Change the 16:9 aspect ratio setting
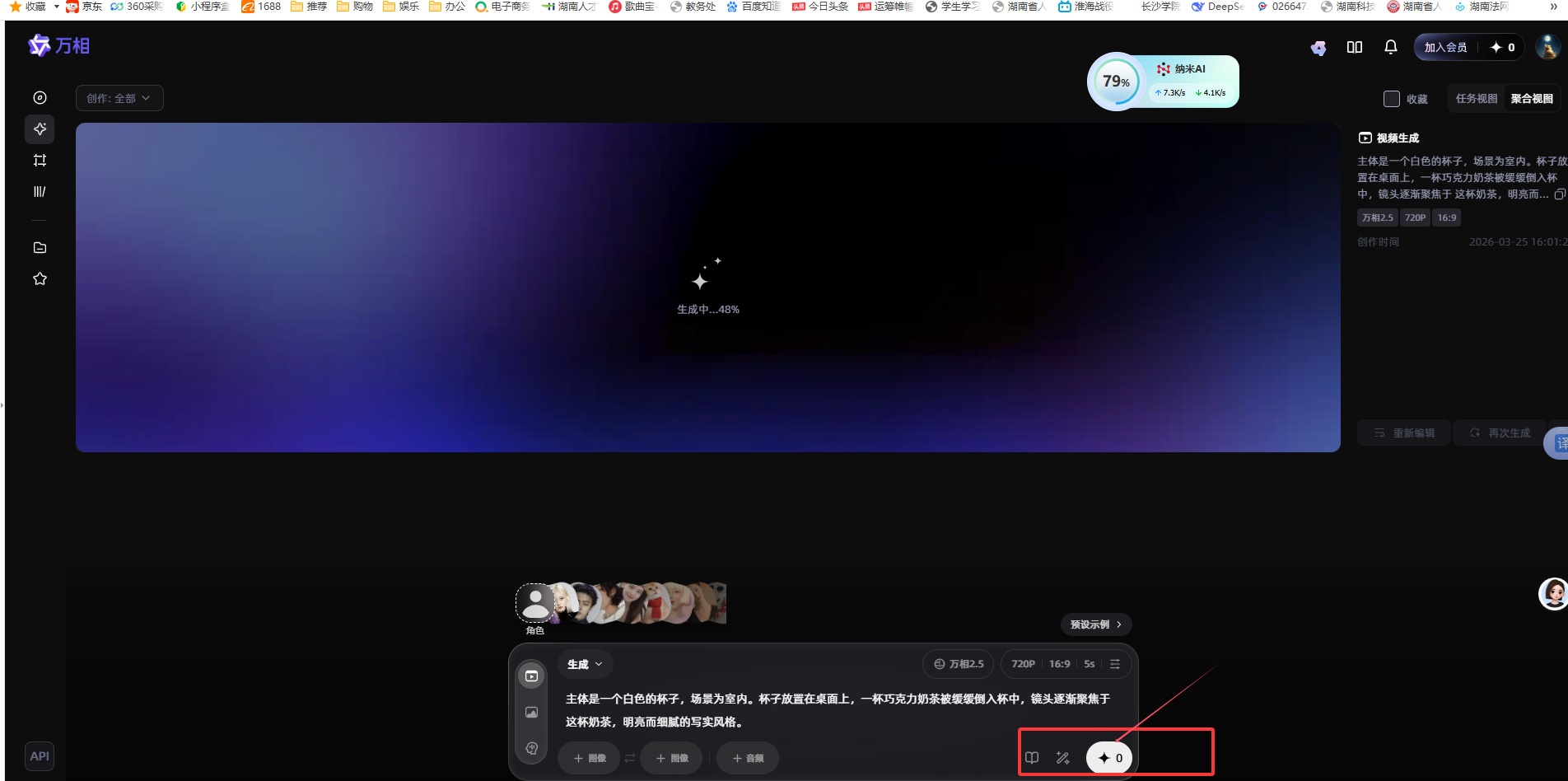 coord(1060,664)
